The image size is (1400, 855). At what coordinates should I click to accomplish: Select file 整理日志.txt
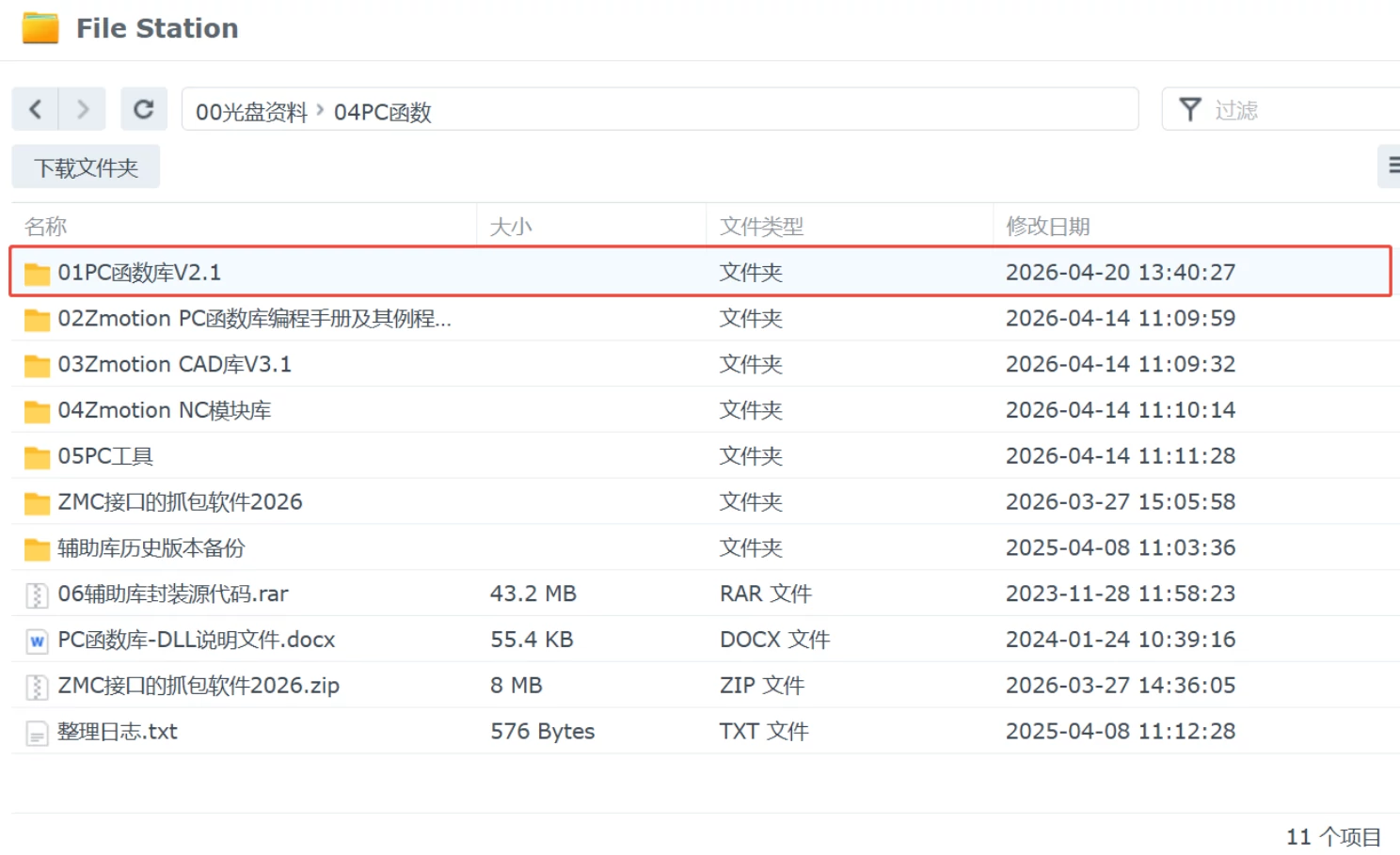pos(118,732)
